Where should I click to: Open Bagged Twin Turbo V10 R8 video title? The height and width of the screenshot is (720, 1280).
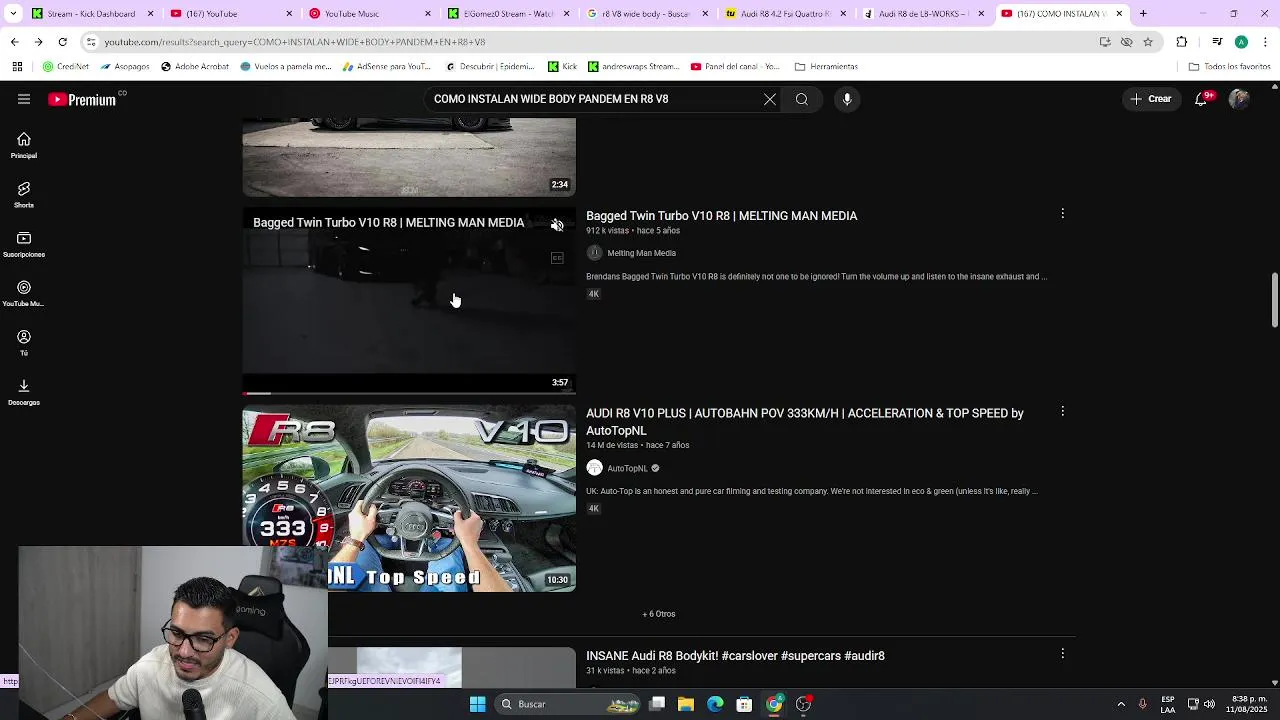[721, 216]
